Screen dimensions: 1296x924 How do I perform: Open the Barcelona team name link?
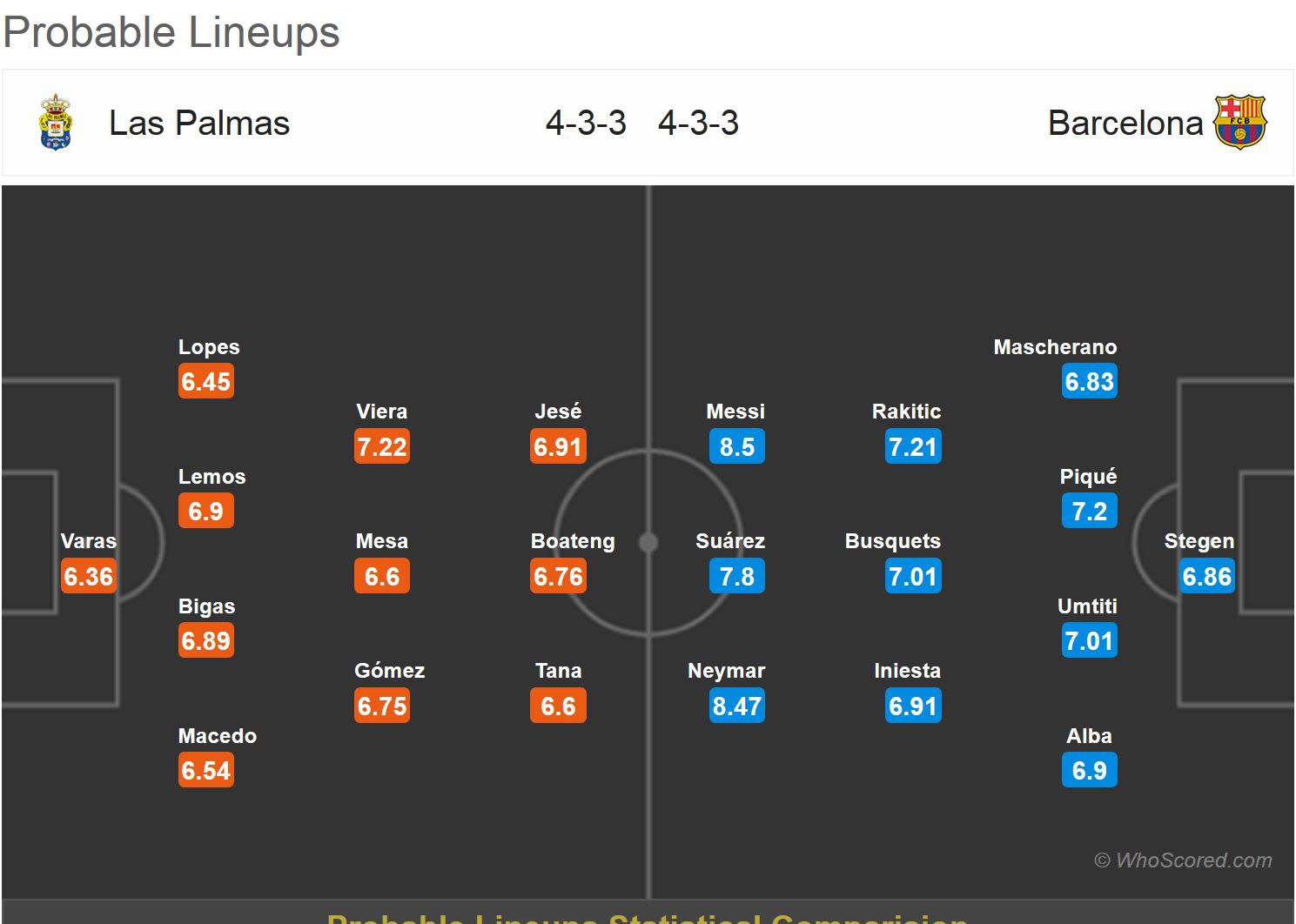1125,124
